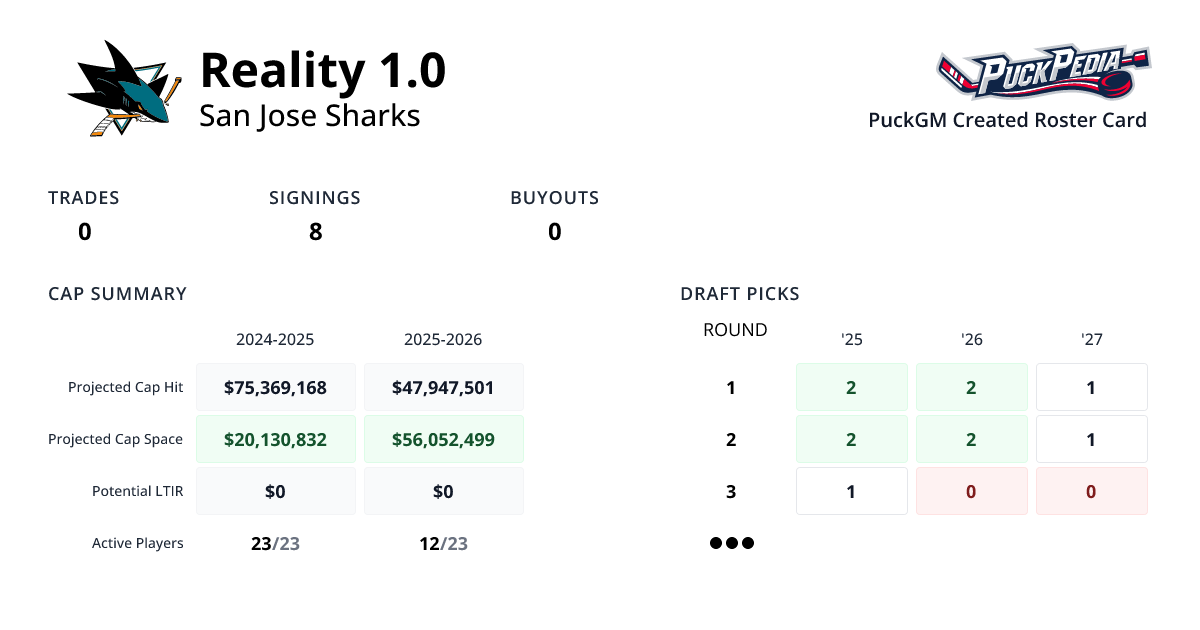Click Round 3 '26 zero picks cell
This screenshot has height=630, width=1200.
point(971,491)
